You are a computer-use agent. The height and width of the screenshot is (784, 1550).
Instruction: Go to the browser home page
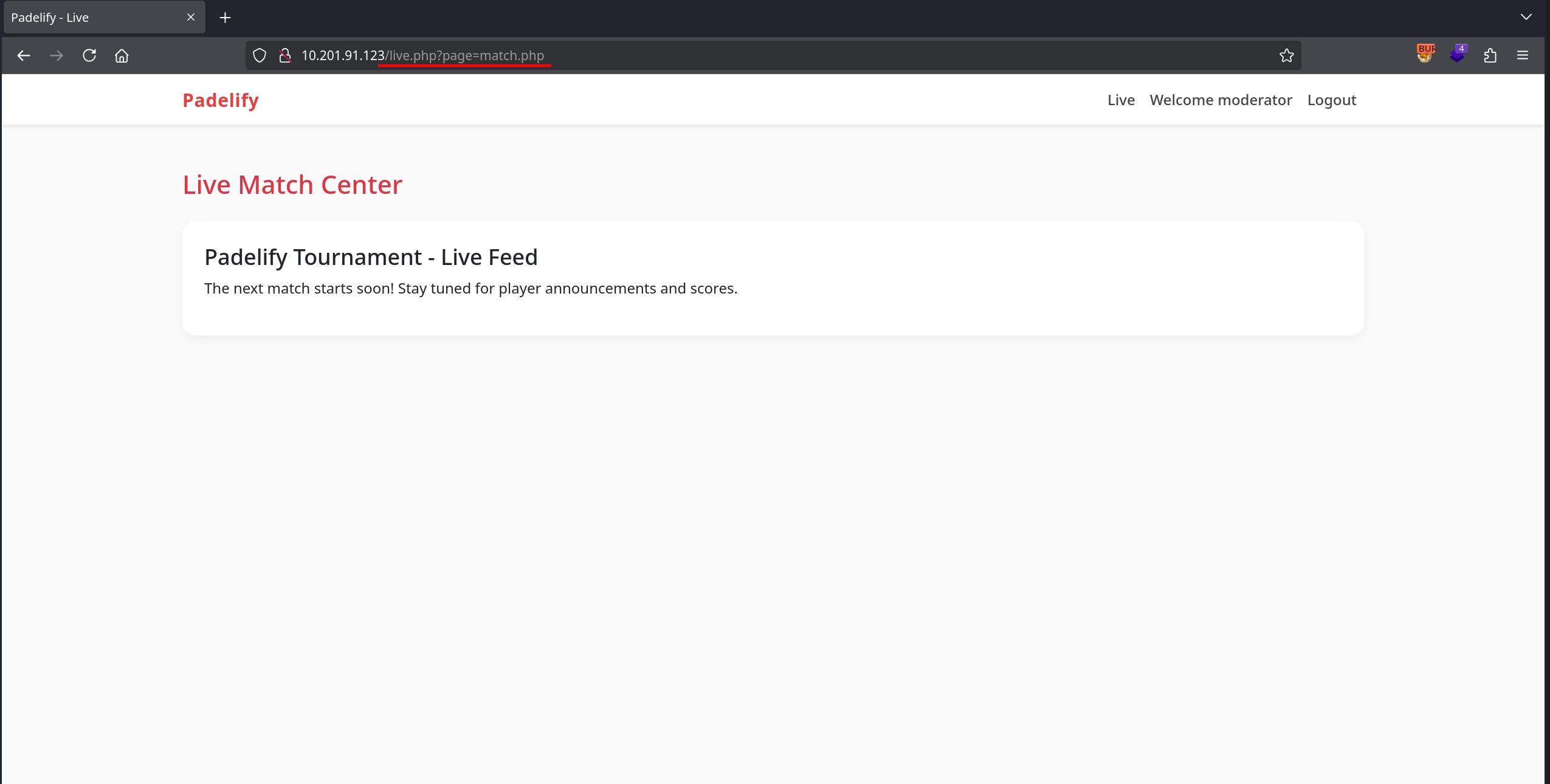point(122,55)
